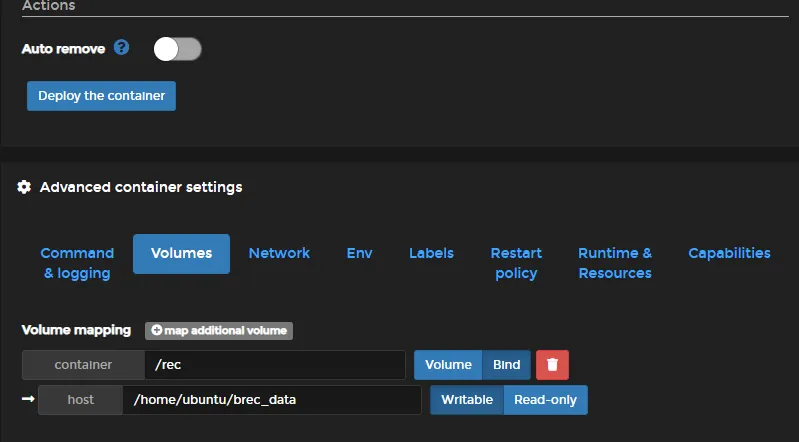The width and height of the screenshot is (799, 442).
Task: Select the Volumes tab
Action: (181, 254)
